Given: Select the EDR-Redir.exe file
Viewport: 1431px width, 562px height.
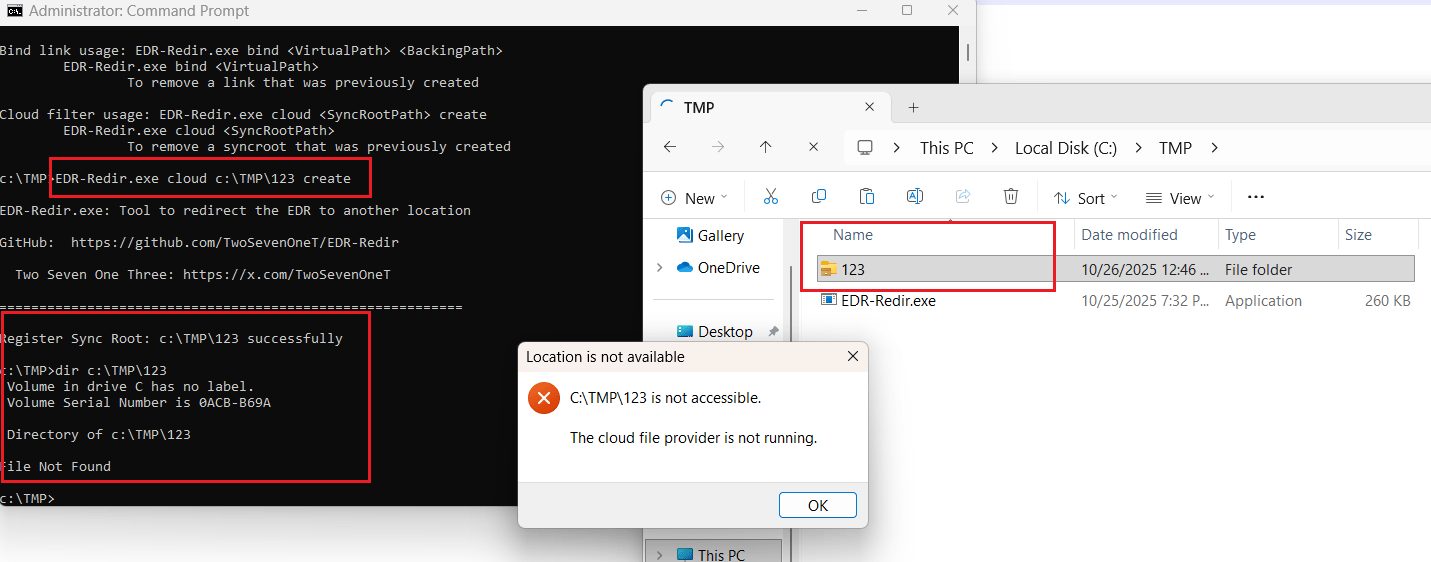Looking at the screenshot, I should [x=888, y=301].
